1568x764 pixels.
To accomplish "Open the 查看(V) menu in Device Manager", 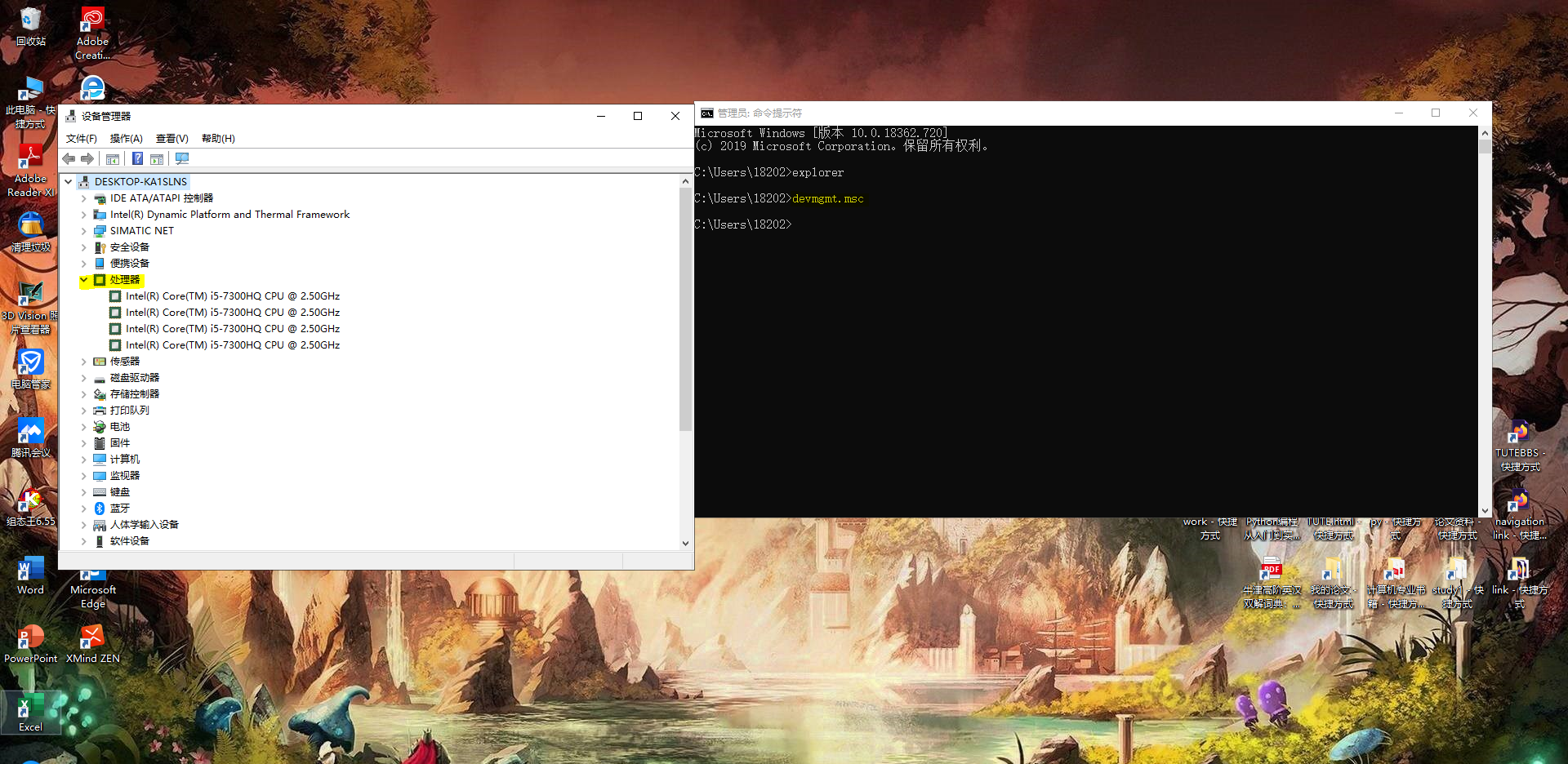I will coord(172,139).
